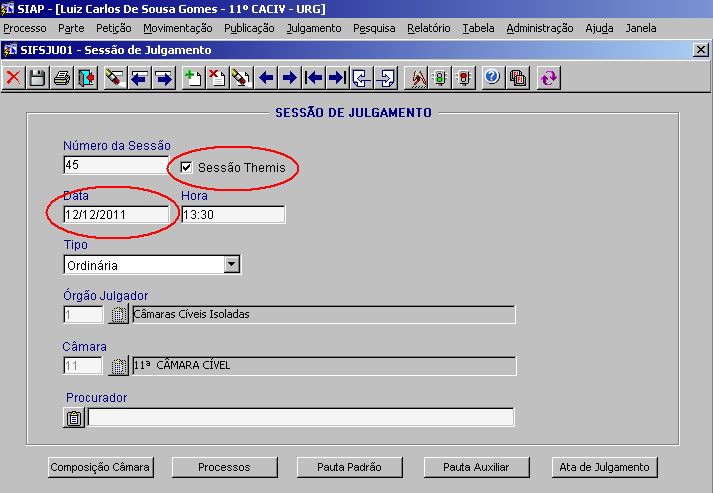Viewport: 713px width, 493px height.
Task: Click the previous block page icon
Action: pos(362,78)
